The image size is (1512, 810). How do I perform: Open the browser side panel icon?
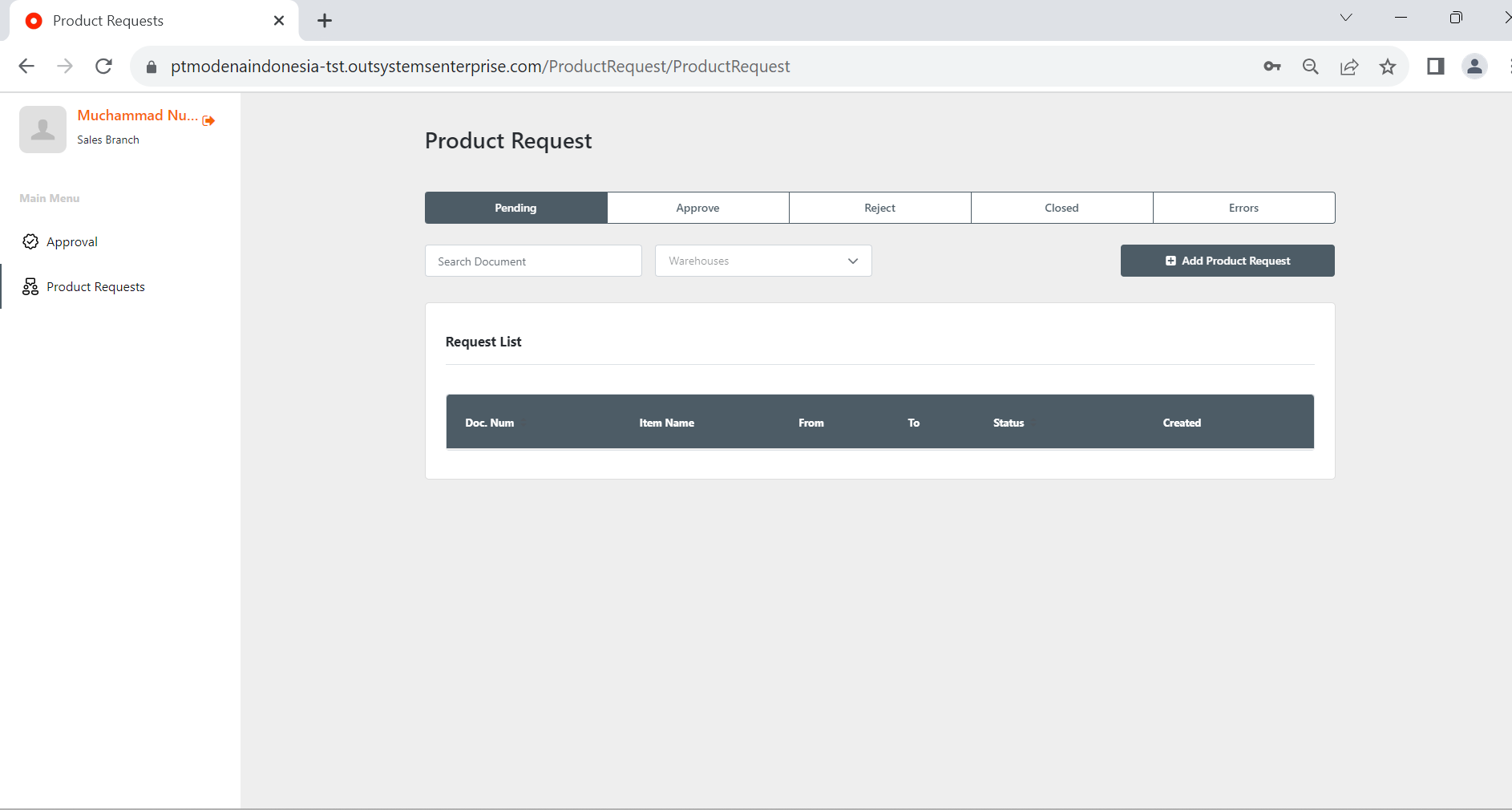coord(1436,67)
